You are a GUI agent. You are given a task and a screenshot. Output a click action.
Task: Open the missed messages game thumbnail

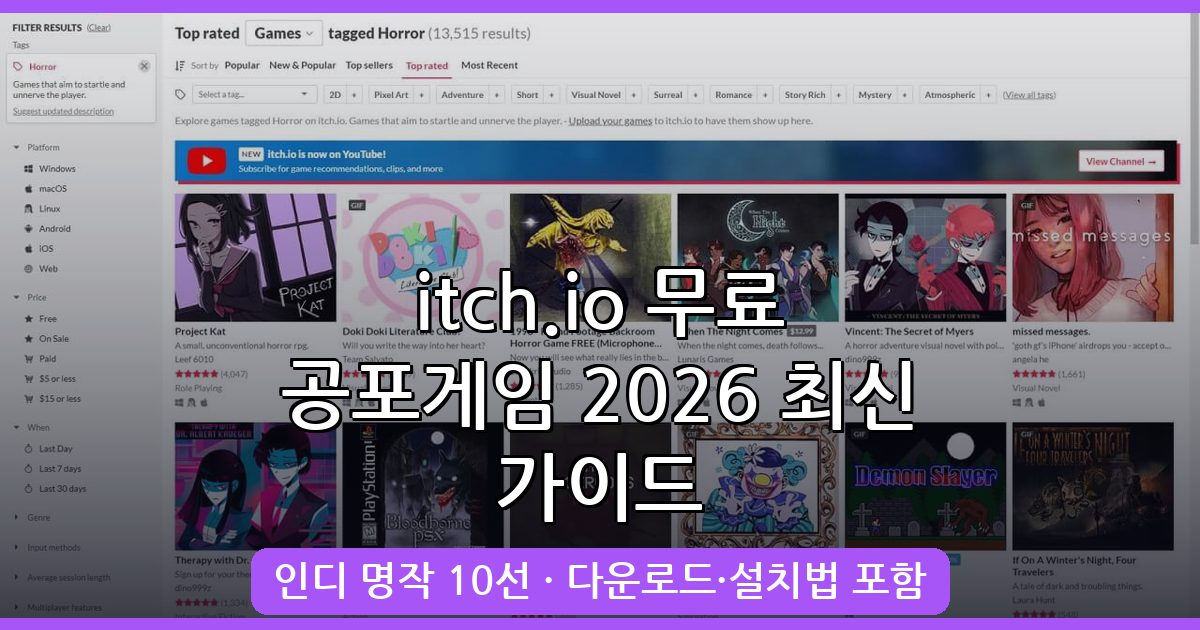1093,258
